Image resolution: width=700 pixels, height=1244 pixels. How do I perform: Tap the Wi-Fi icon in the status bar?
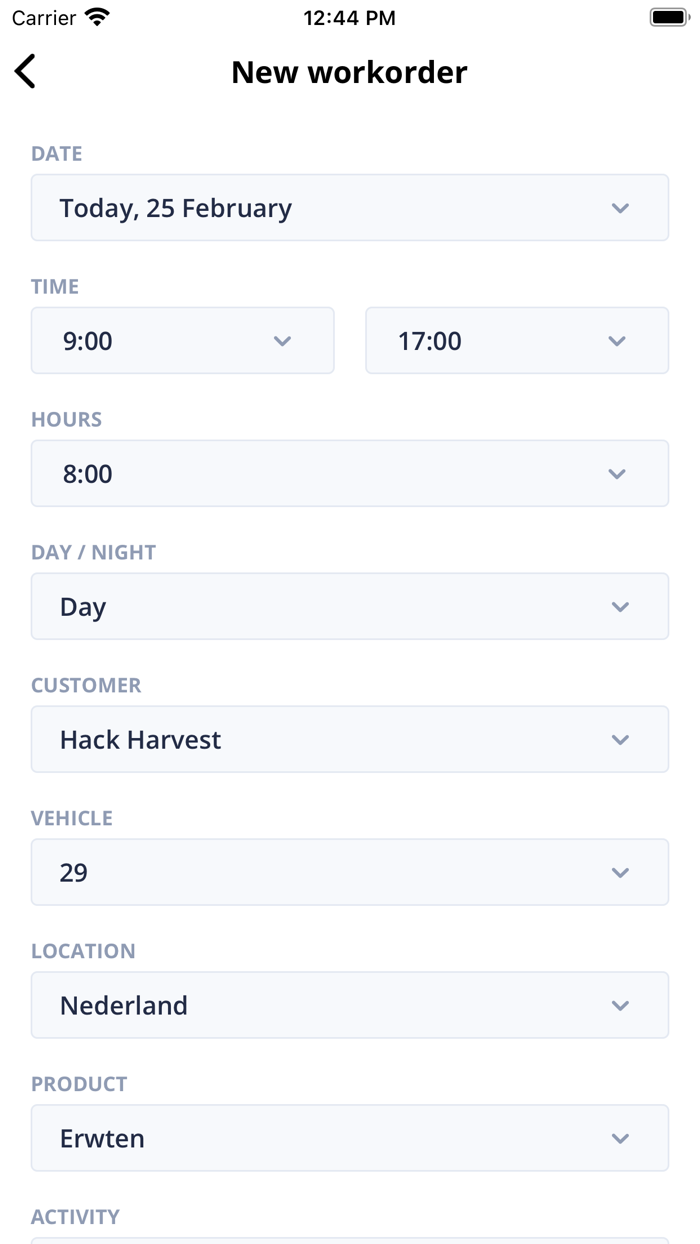coord(95,16)
